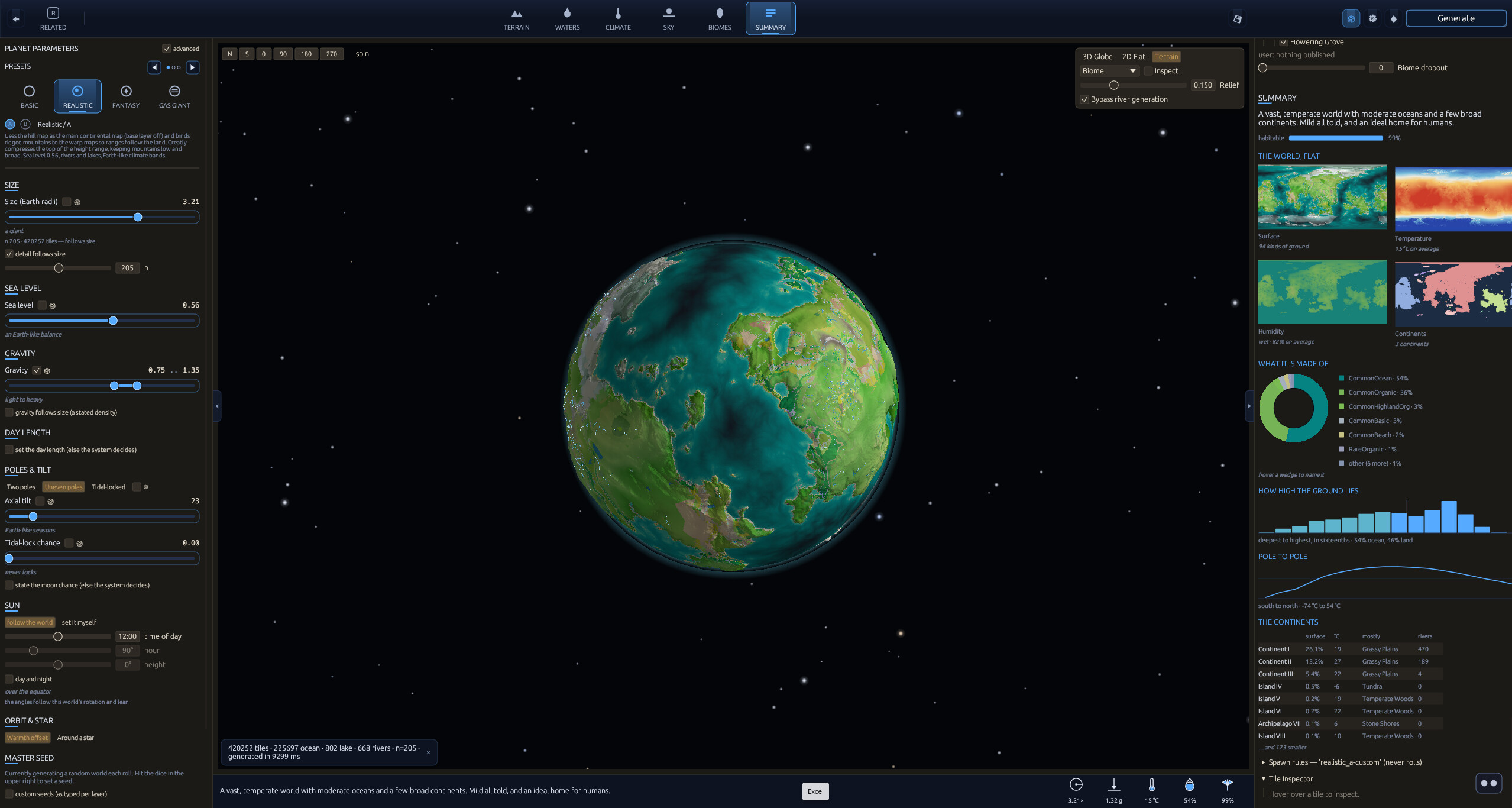Click the dice icon beside Size (Earth radii)
Screen dimensions: 1512x808
click(77, 202)
